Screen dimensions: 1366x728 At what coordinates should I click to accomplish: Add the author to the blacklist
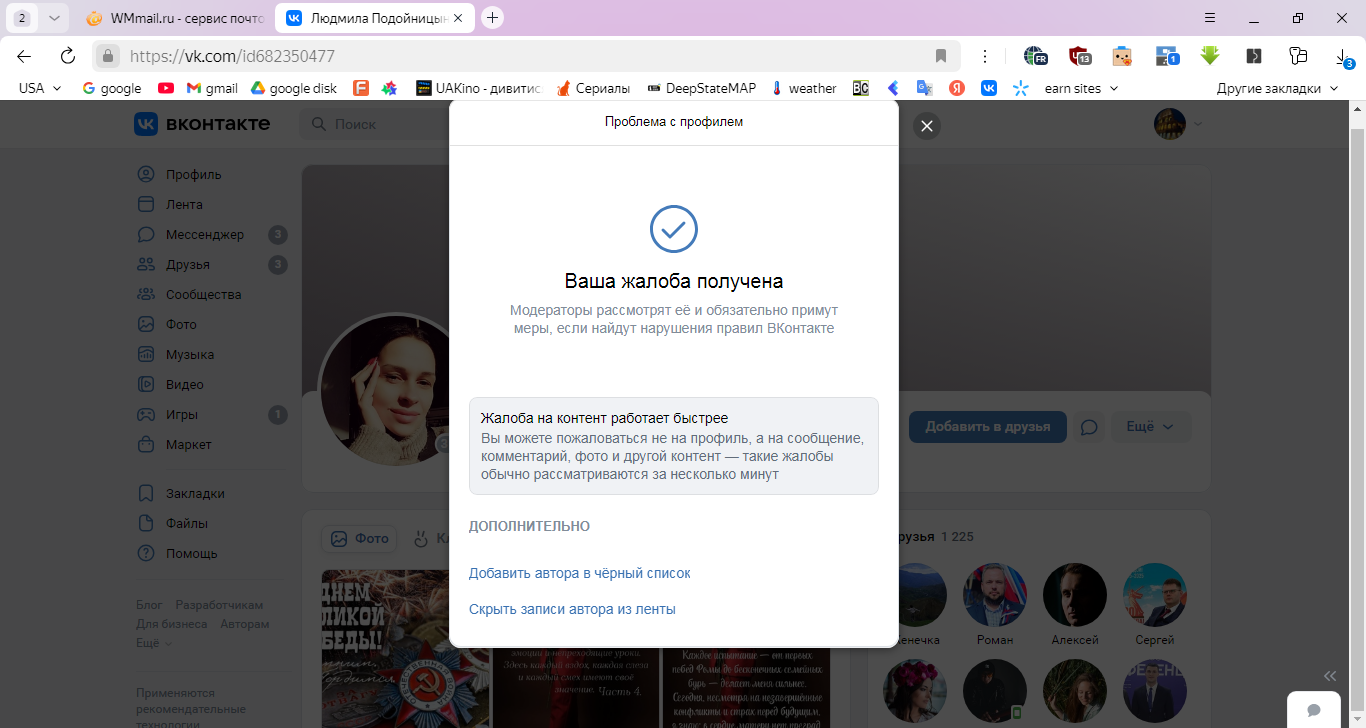(x=579, y=573)
